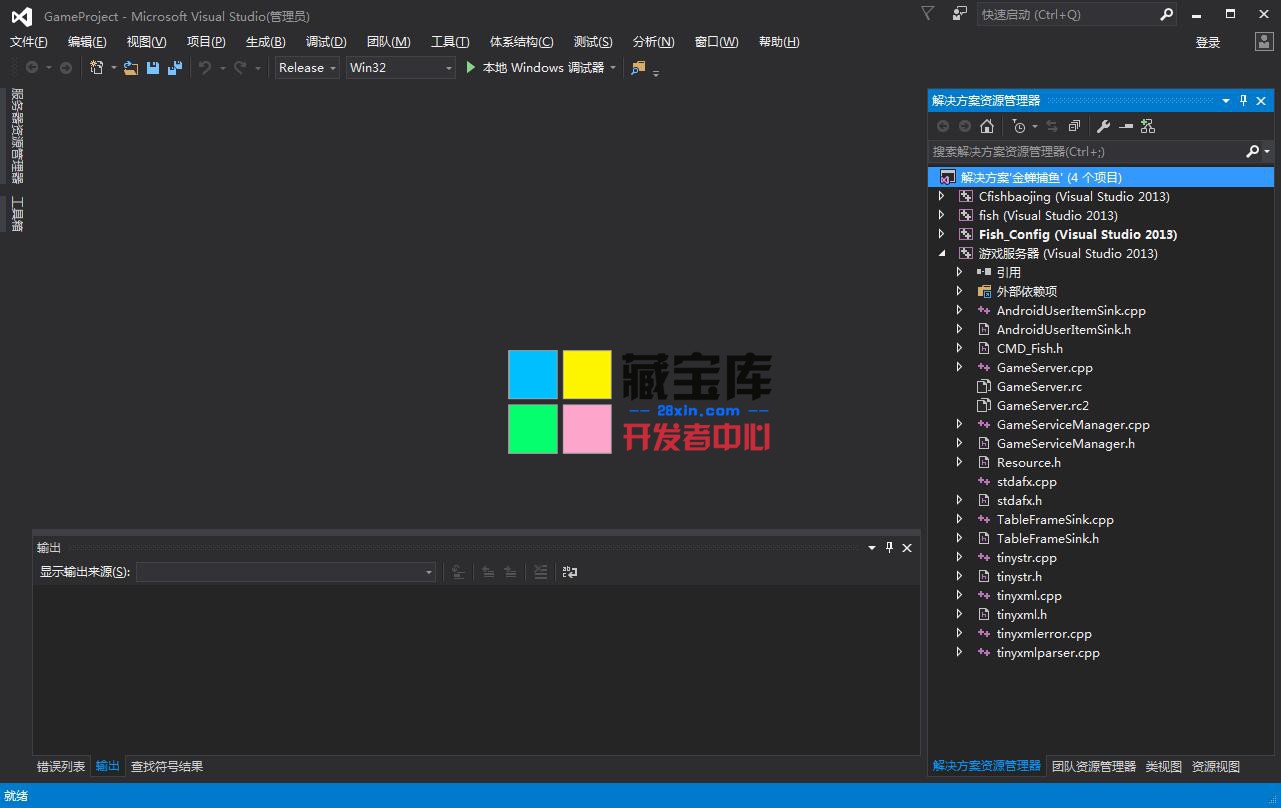Image resolution: width=1281 pixels, height=808 pixels.
Task: Click the New Project toolbar icon
Action: pyautogui.click(x=97, y=68)
